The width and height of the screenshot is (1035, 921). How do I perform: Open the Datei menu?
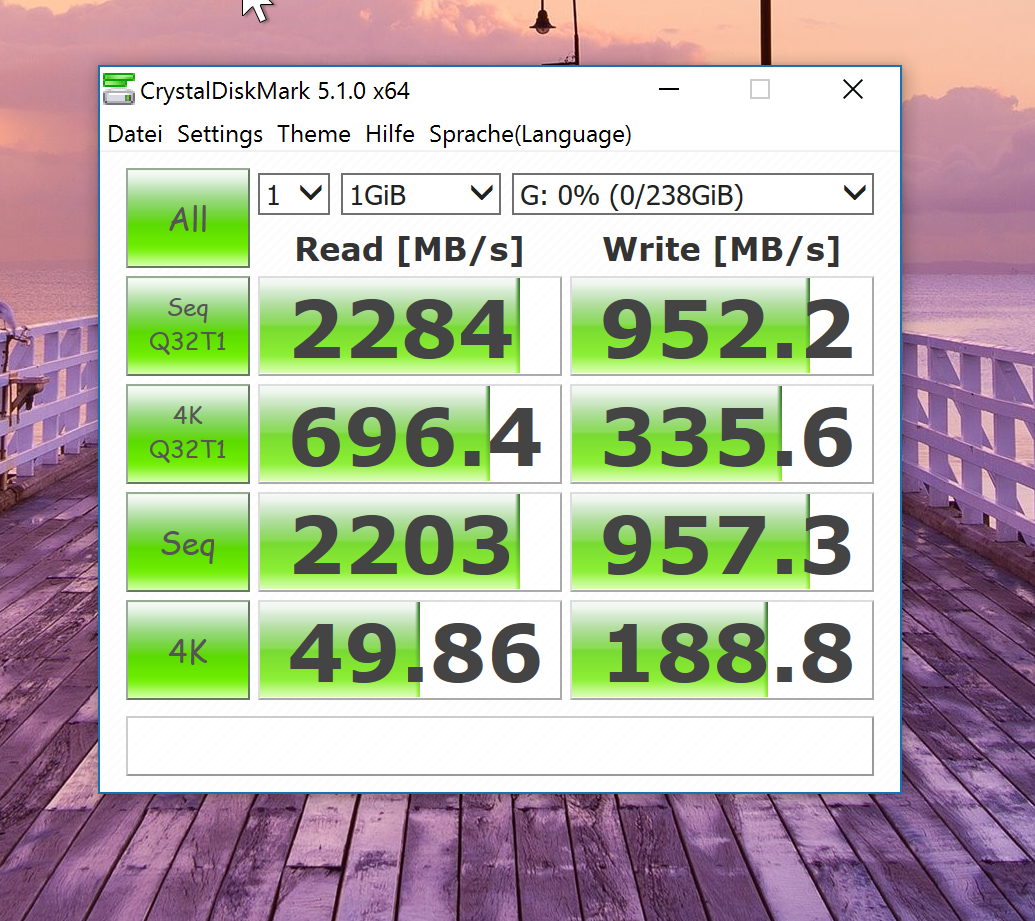pyautogui.click(x=135, y=134)
